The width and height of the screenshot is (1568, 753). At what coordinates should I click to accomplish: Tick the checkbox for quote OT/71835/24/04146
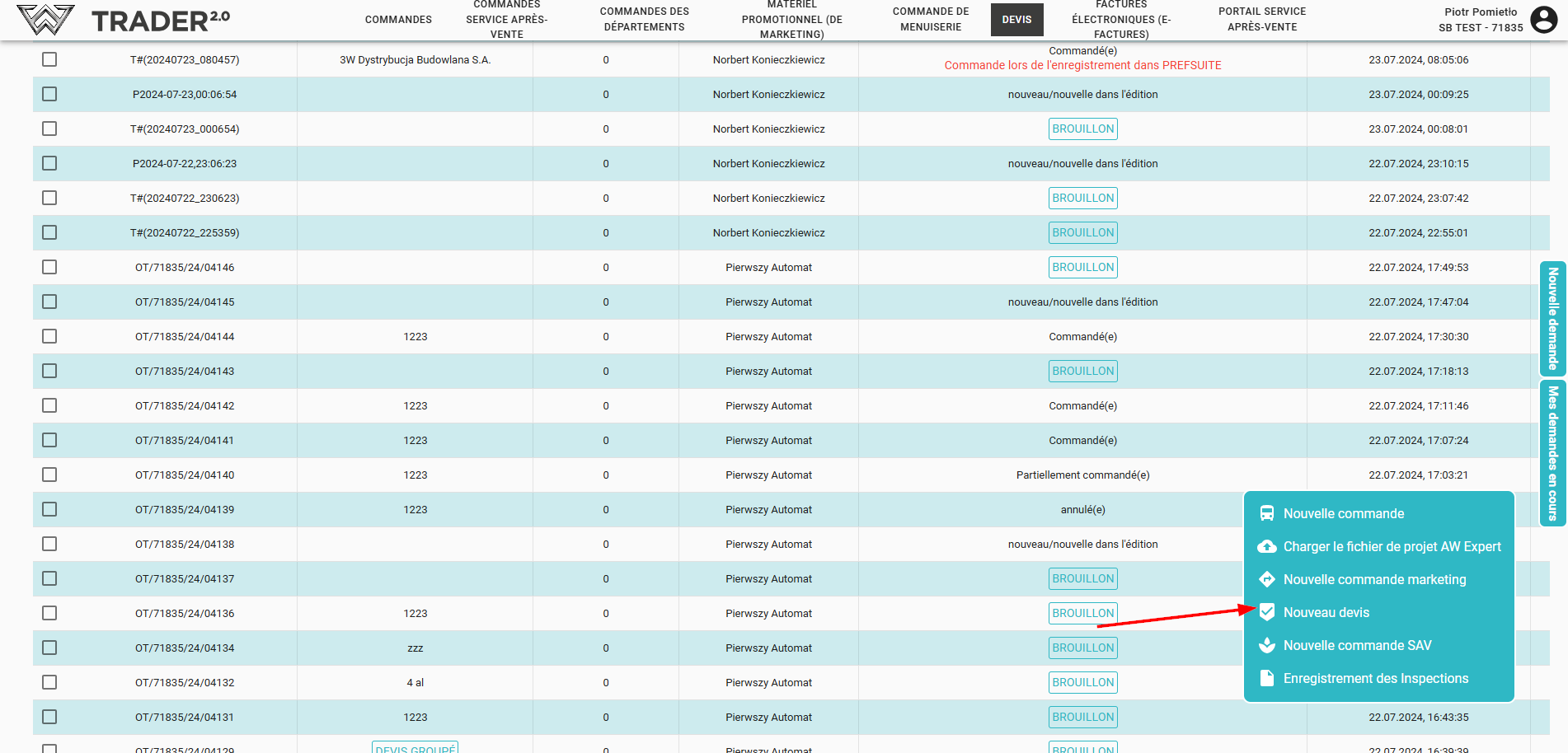click(x=49, y=267)
